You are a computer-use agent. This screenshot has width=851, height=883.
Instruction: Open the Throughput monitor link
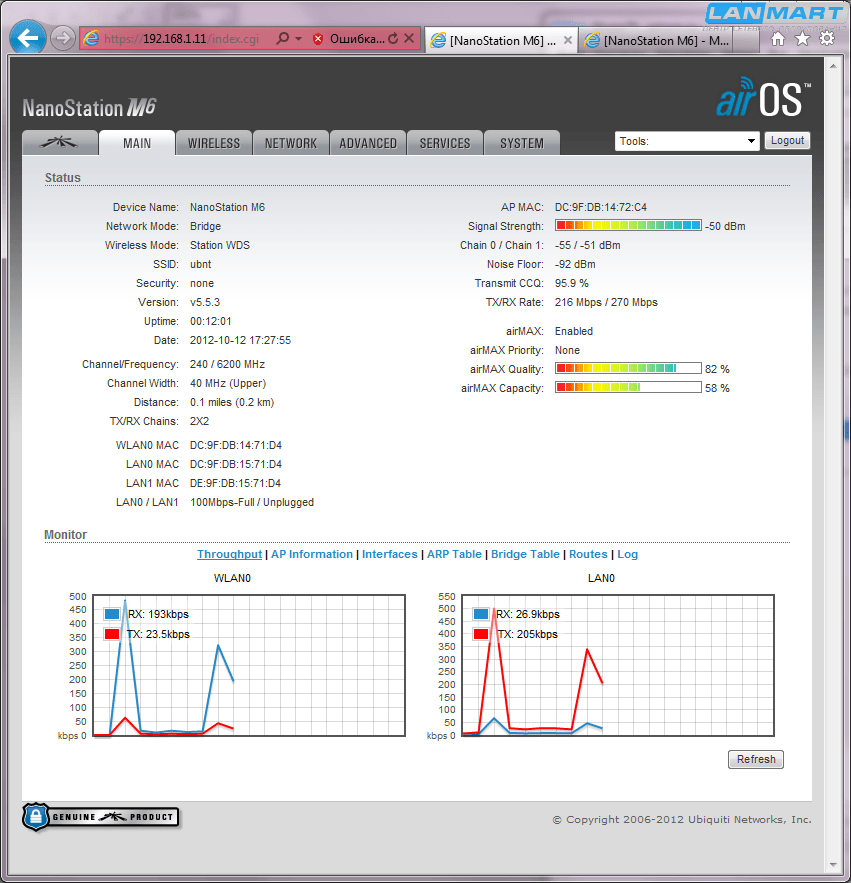[229, 554]
